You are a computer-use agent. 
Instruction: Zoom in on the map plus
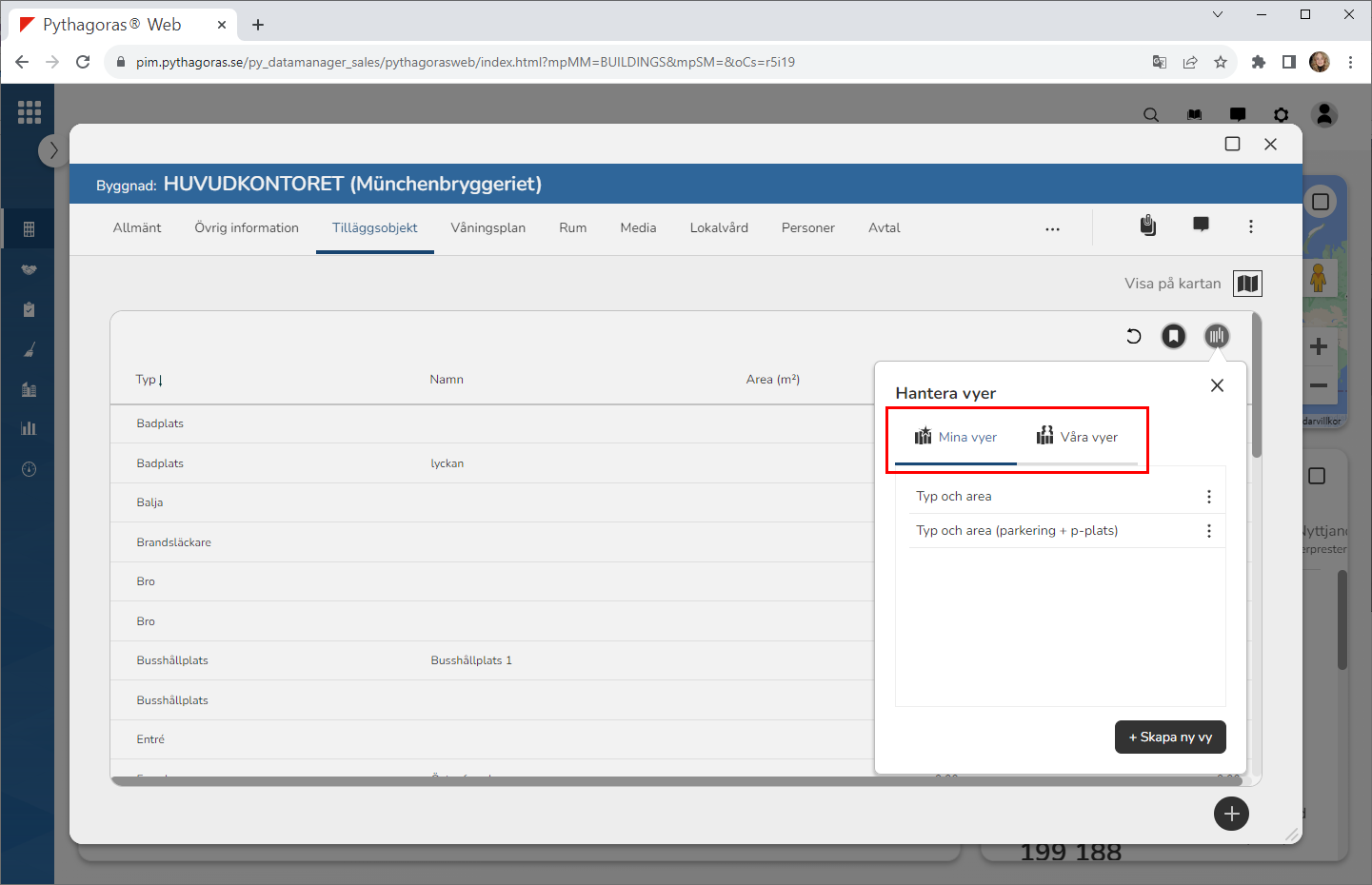1319,346
